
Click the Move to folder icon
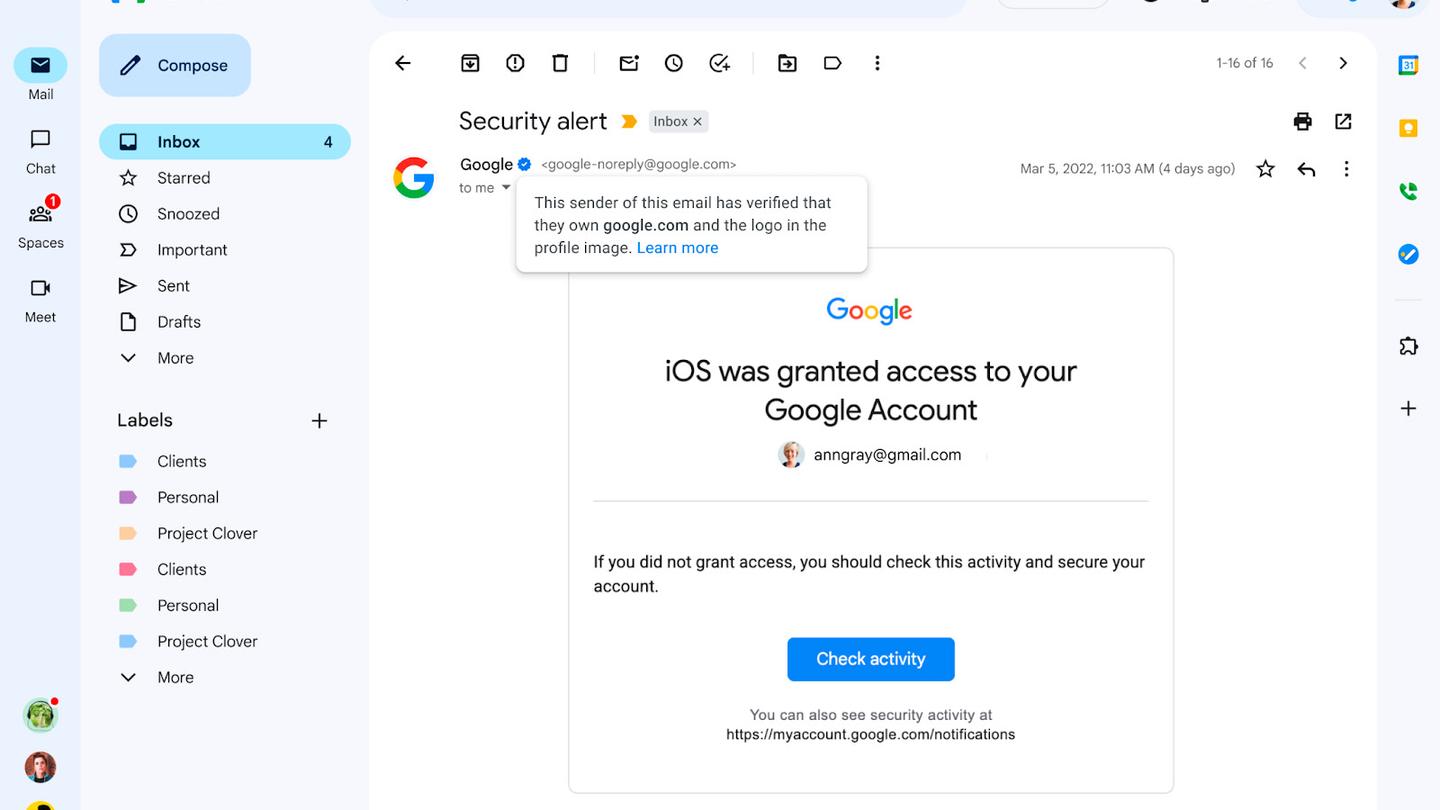[787, 63]
